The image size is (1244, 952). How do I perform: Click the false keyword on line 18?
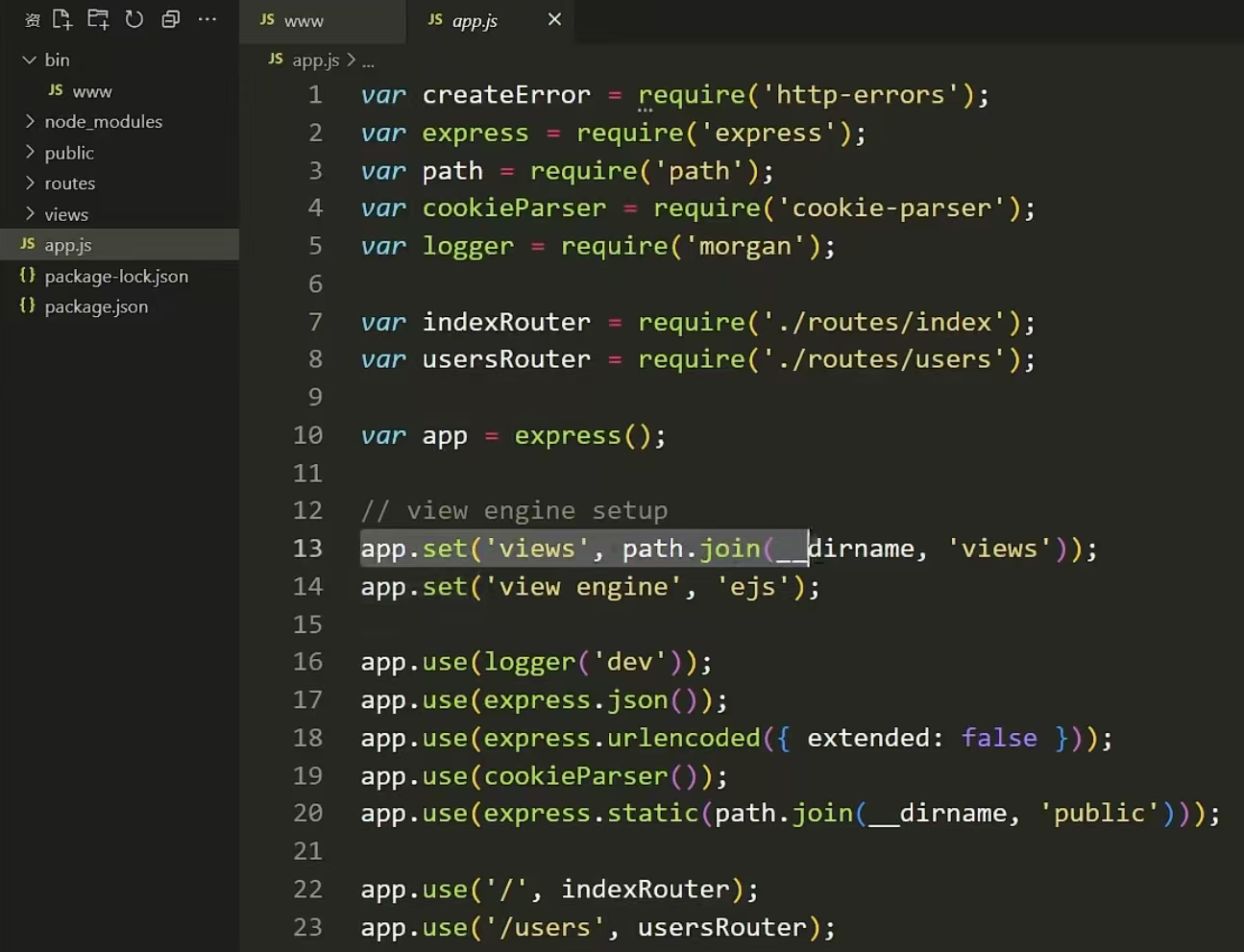click(x=999, y=738)
